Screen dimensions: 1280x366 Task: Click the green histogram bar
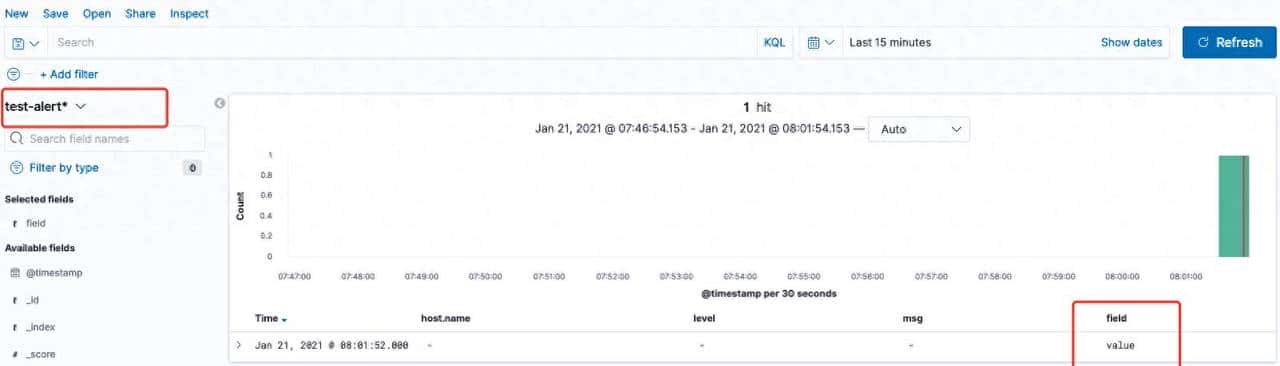point(1233,206)
